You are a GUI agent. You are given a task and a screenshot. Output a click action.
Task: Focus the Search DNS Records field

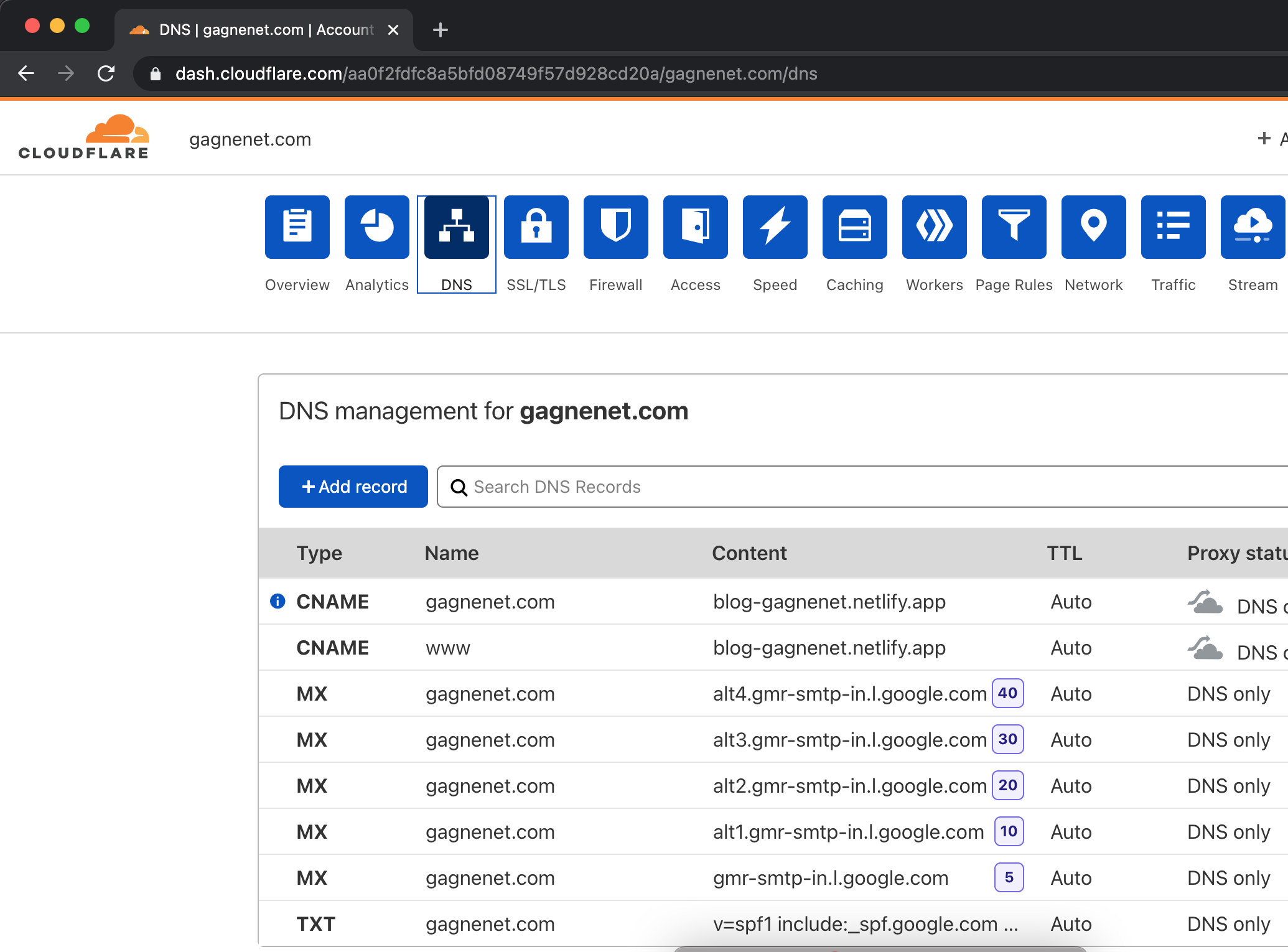[x=862, y=487]
